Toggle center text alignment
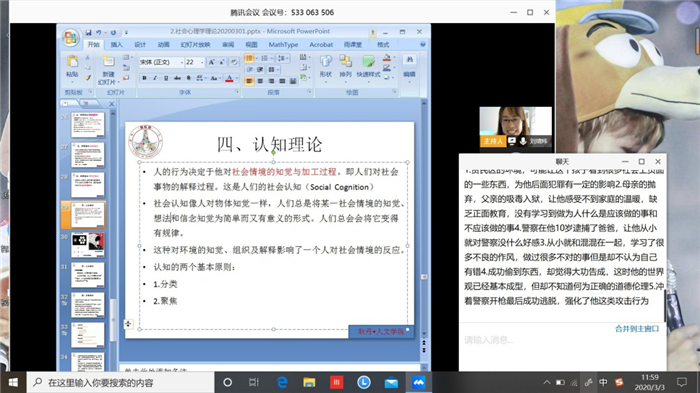Screen dimensions: 700x393 tap(260, 81)
